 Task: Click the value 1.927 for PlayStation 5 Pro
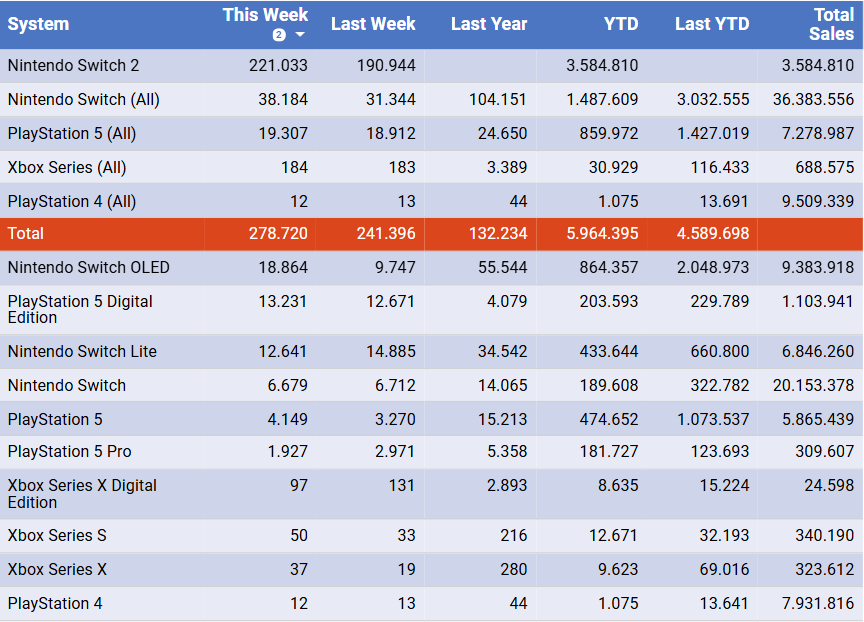(287, 452)
